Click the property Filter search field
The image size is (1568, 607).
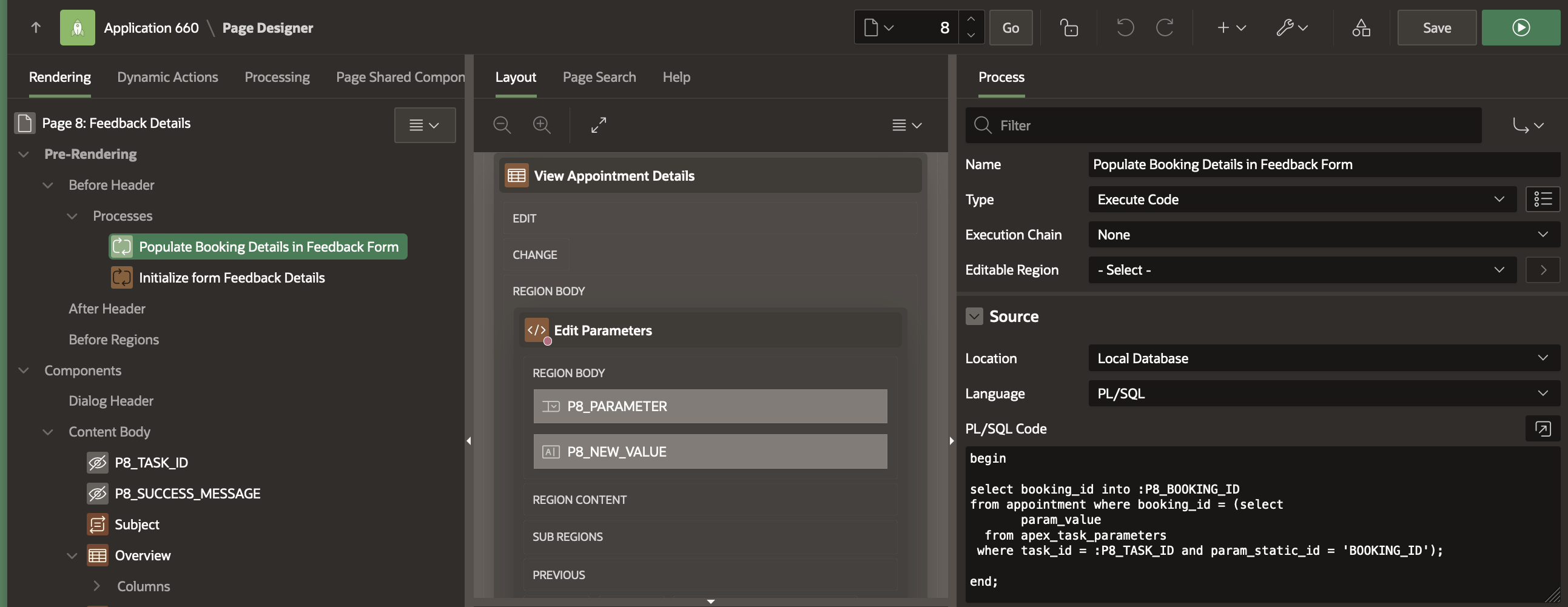coord(1223,126)
